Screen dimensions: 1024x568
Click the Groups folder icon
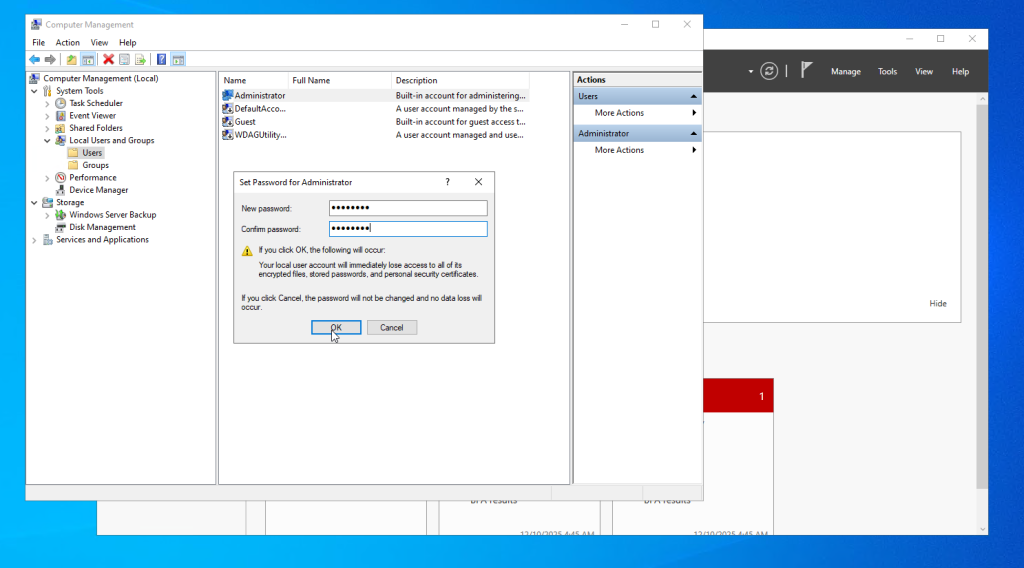click(x=73, y=165)
